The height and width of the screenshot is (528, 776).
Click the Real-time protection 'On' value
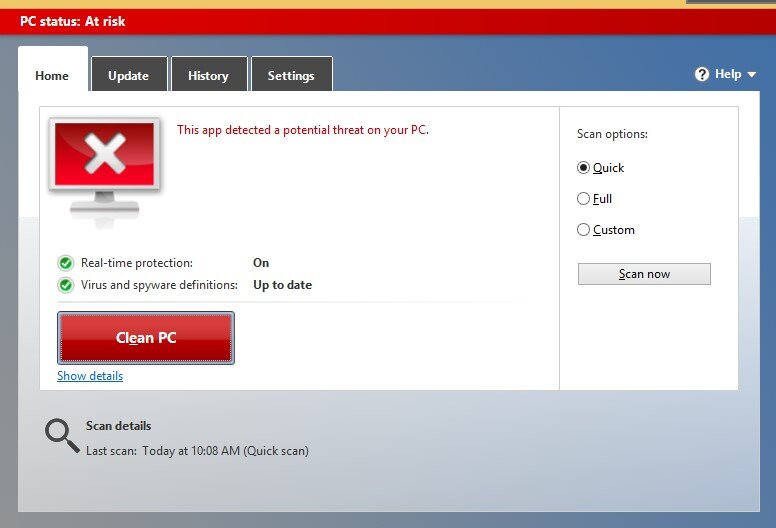point(261,263)
